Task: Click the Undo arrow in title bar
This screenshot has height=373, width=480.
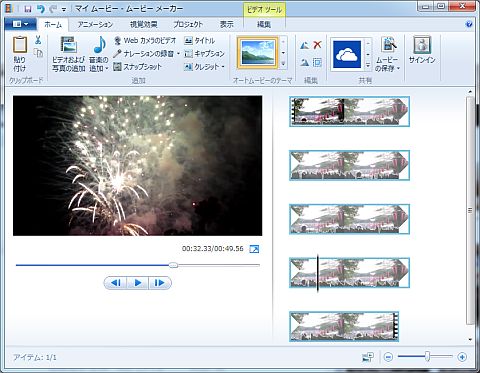Action: tap(41, 8)
